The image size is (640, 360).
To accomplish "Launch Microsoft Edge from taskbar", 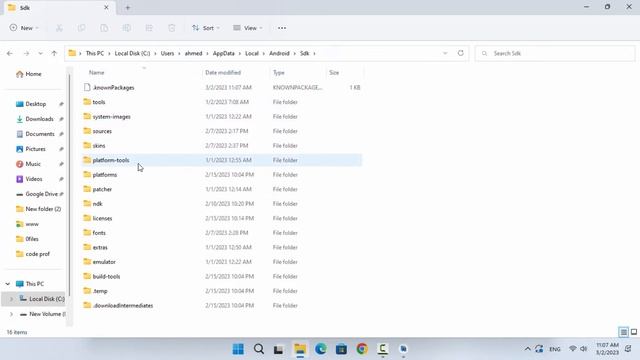I will tap(321, 349).
